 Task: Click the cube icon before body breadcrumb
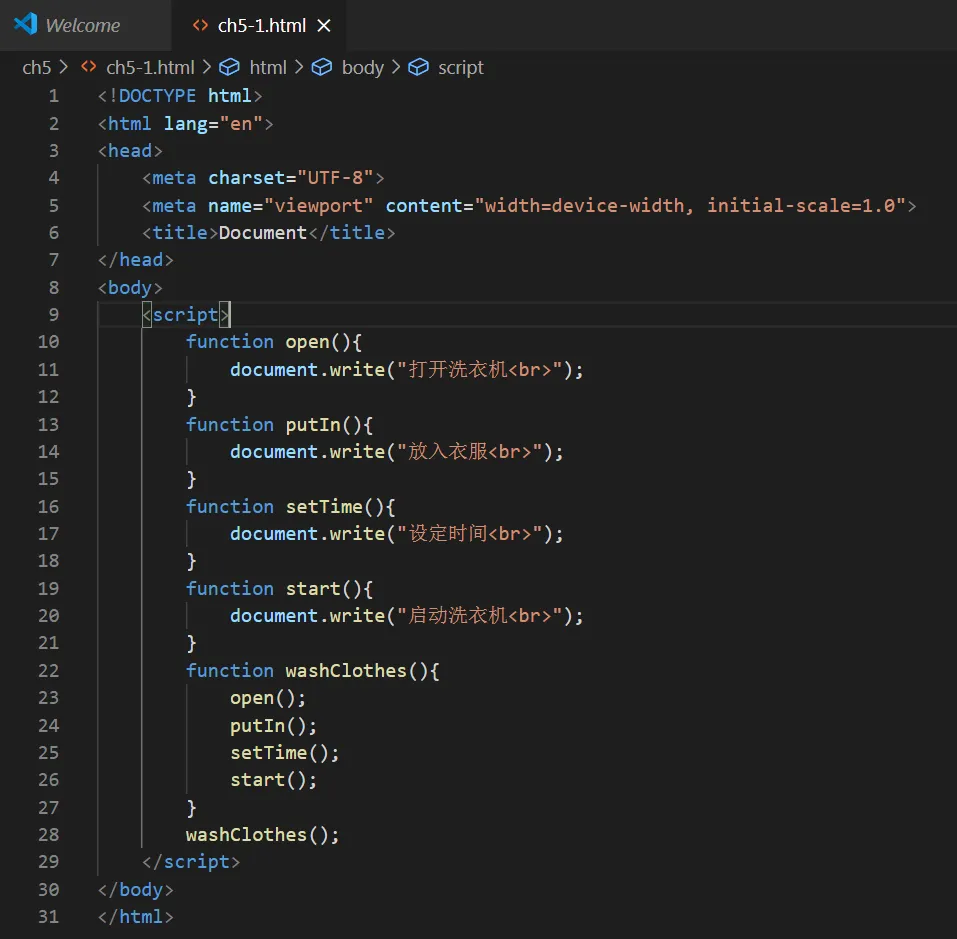pos(322,67)
